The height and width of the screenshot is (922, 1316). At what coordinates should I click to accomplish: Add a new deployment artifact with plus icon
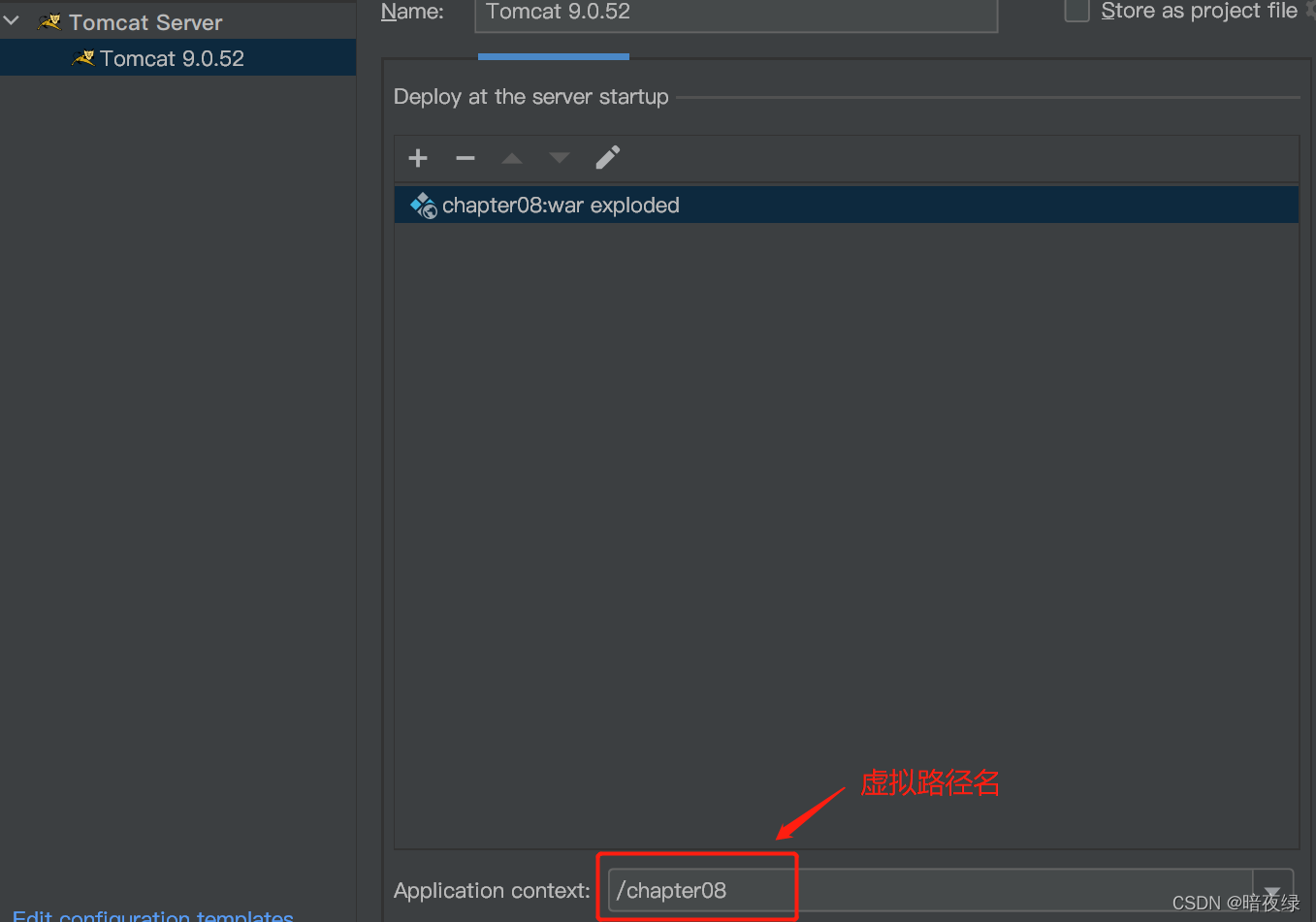[x=418, y=158]
